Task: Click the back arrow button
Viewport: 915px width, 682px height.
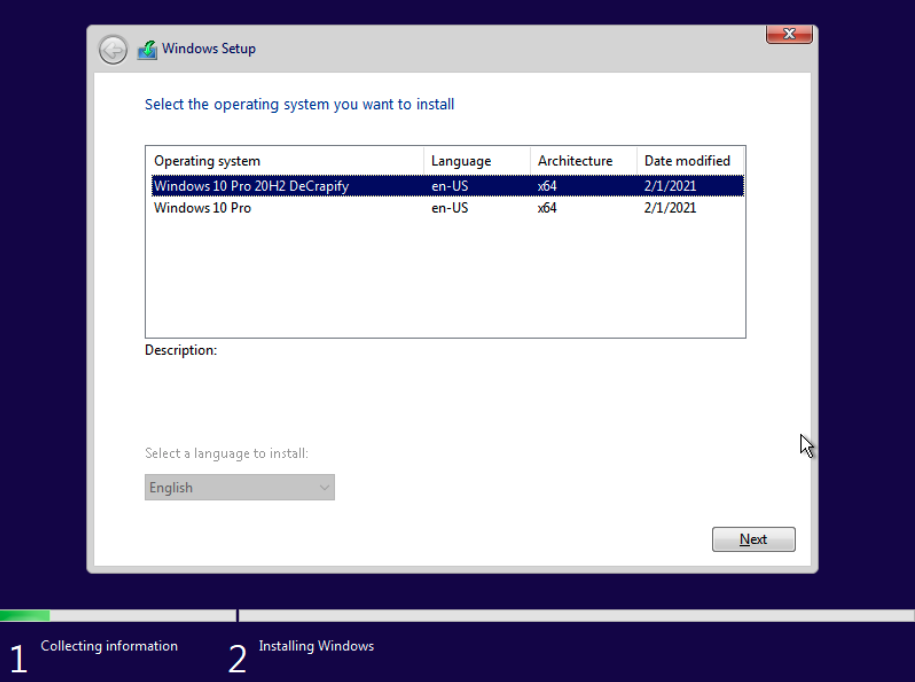Action: [x=113, y=50]
